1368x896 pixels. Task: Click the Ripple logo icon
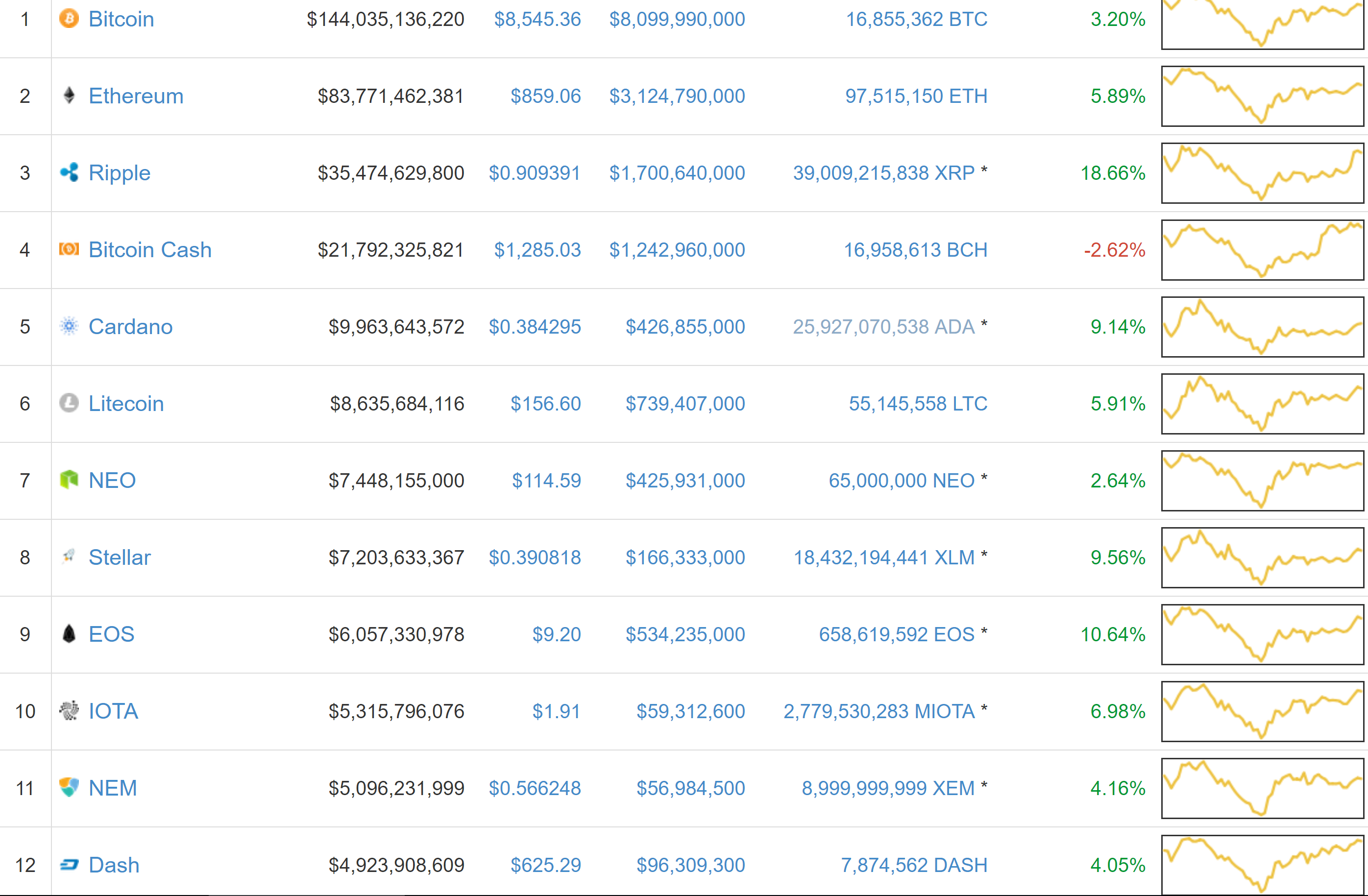69,172
